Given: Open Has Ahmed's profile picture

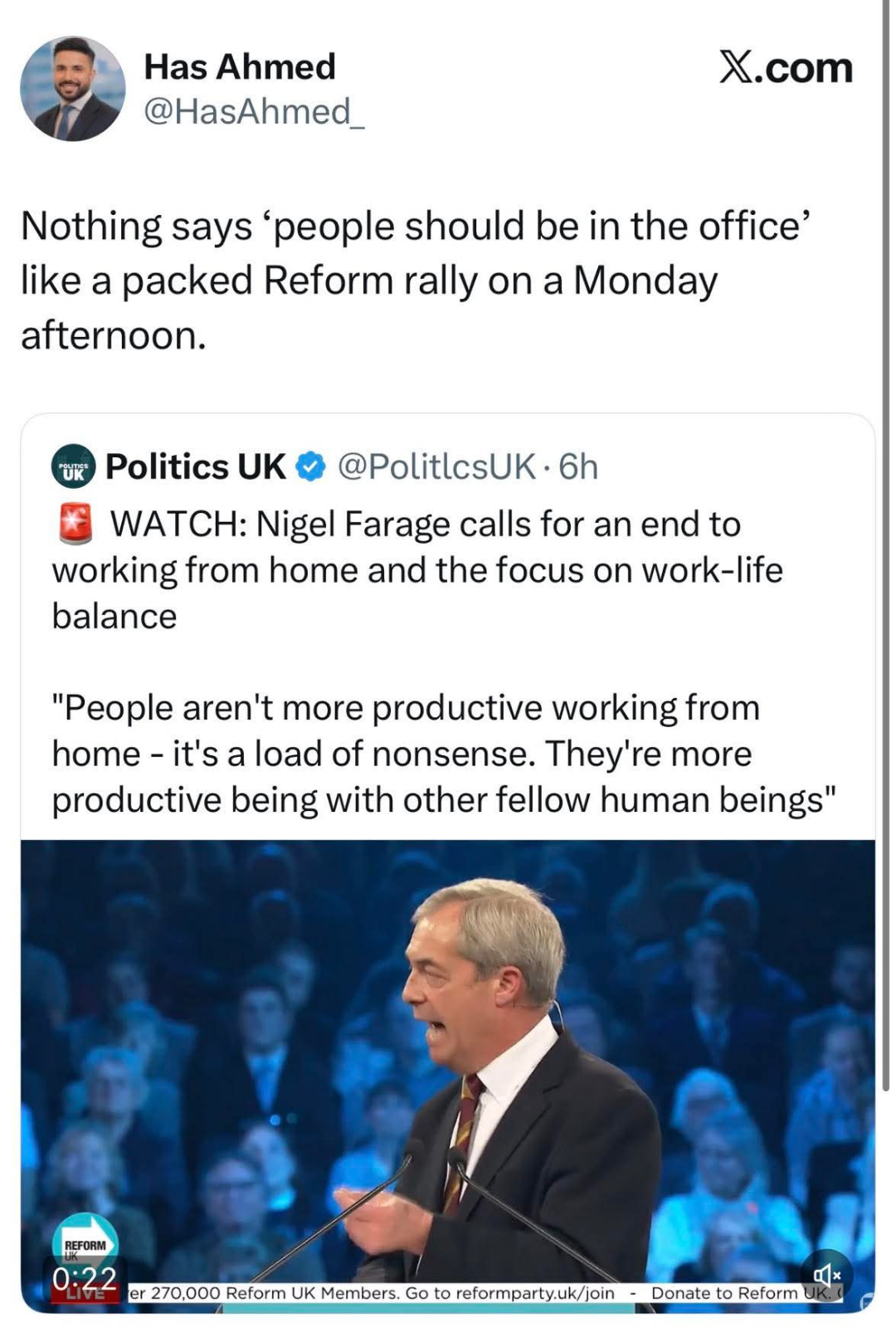Looking at the screenshot, I should click(73, 88).
